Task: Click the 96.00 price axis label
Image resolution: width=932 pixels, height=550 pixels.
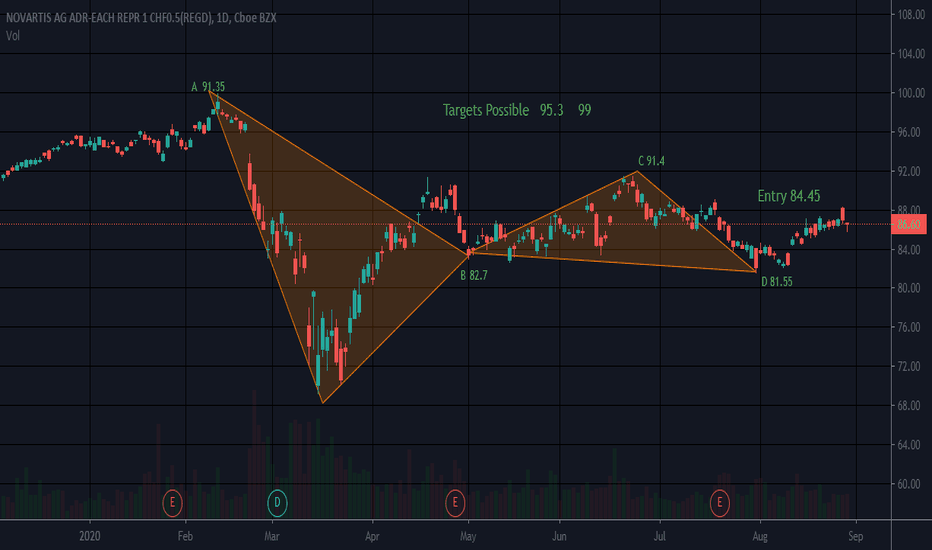Action: [911, 133]
